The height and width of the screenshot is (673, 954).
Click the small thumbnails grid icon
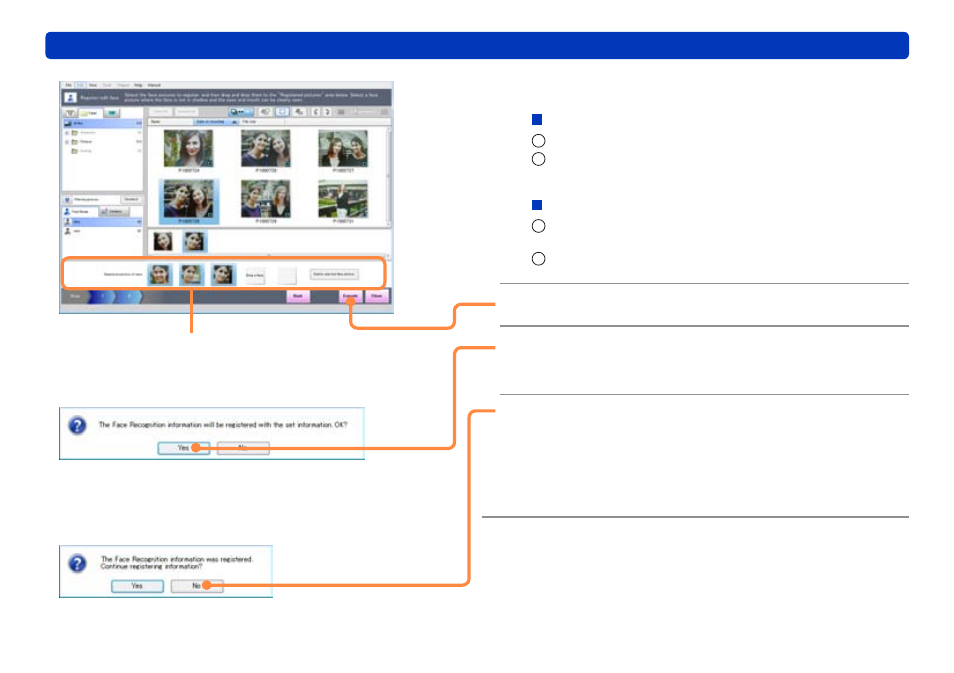(x=341, y=112)
